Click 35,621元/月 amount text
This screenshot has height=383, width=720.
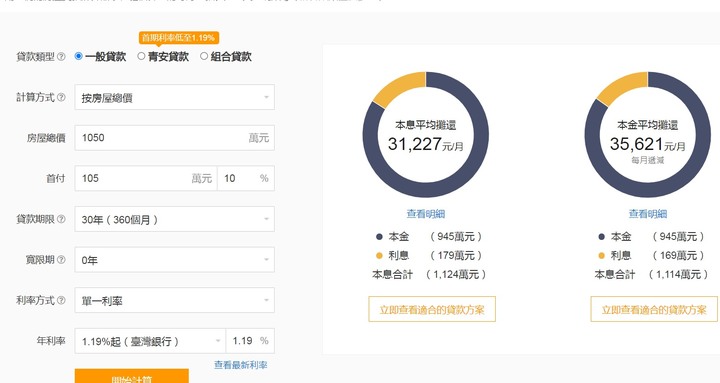[x=647, y=144]
